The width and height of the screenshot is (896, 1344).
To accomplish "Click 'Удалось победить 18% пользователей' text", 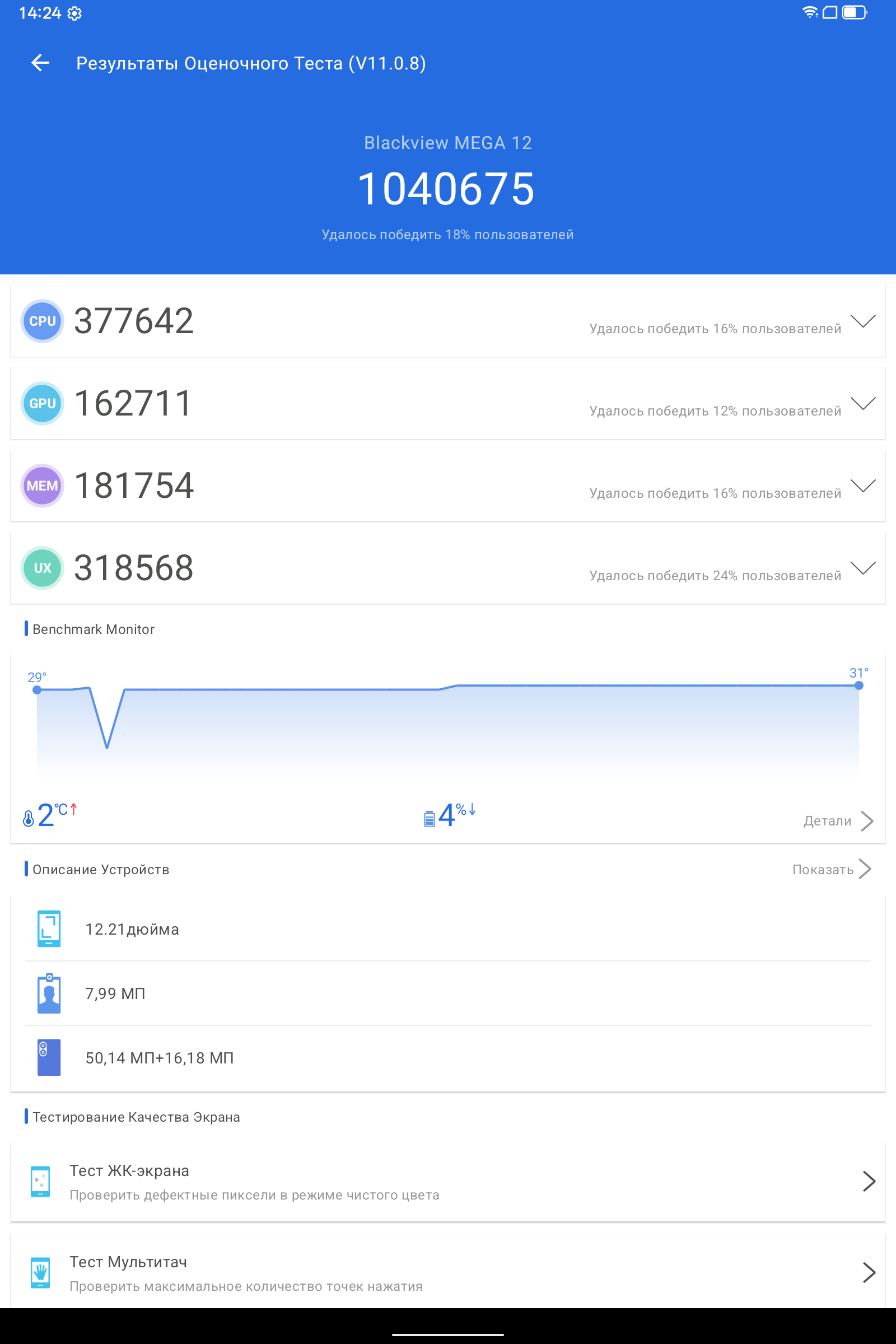I will pos(447,234).
